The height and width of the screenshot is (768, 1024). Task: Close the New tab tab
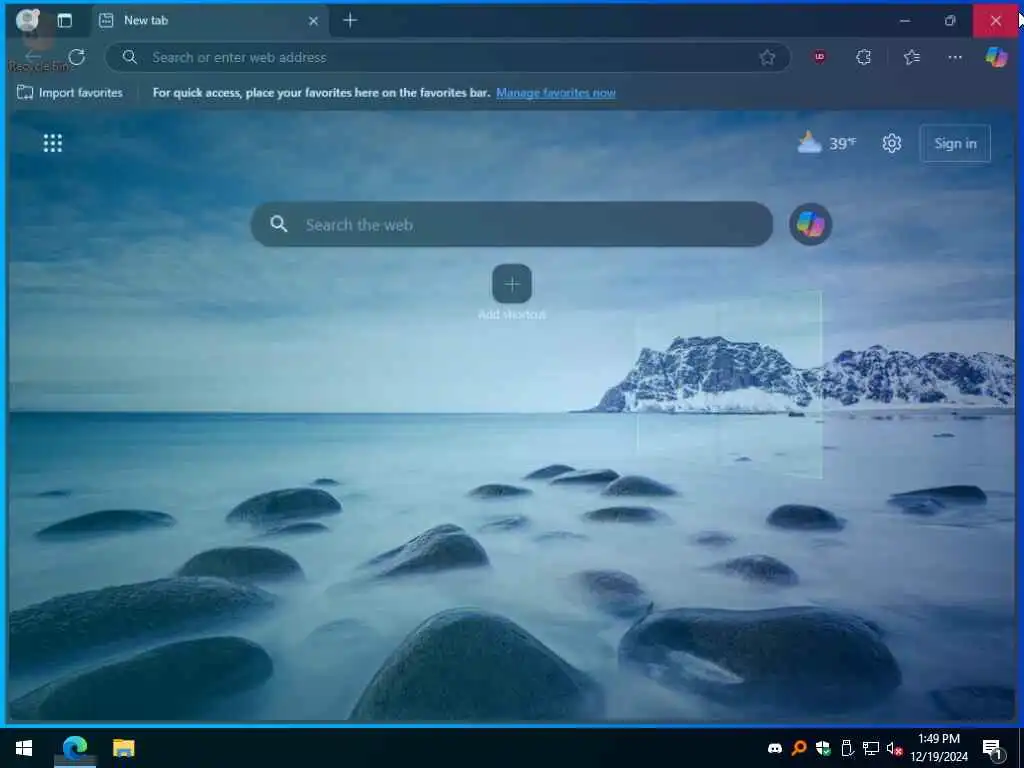[313, 21]
